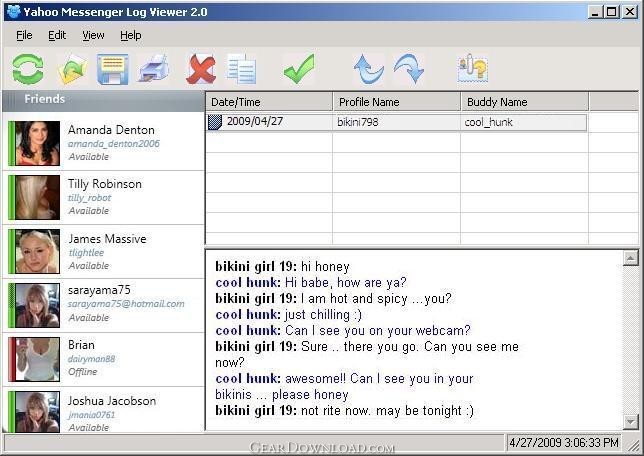The image size is (644, 456).
Task: Click email sarayama75@hotmail.com
Action: [126, 304]
